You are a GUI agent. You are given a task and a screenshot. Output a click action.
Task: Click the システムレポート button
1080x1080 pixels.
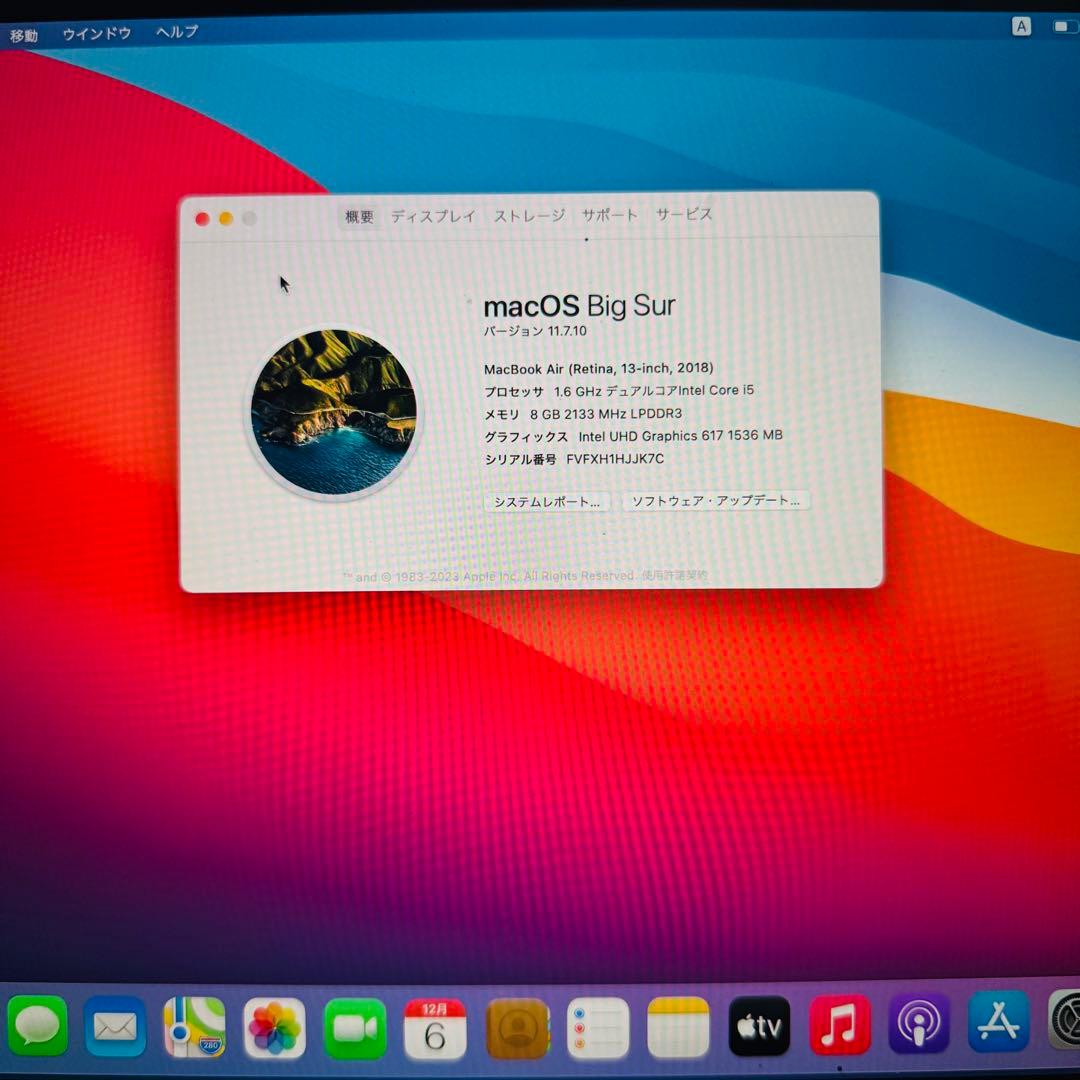pyautogui.click(x=546, y=502)
